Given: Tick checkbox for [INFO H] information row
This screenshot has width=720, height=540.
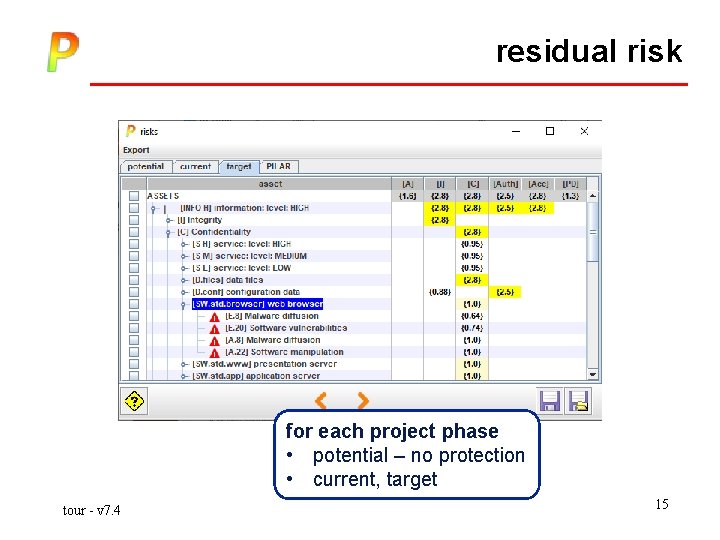Looking at the screenshot, I should click(x=134, y=208).
